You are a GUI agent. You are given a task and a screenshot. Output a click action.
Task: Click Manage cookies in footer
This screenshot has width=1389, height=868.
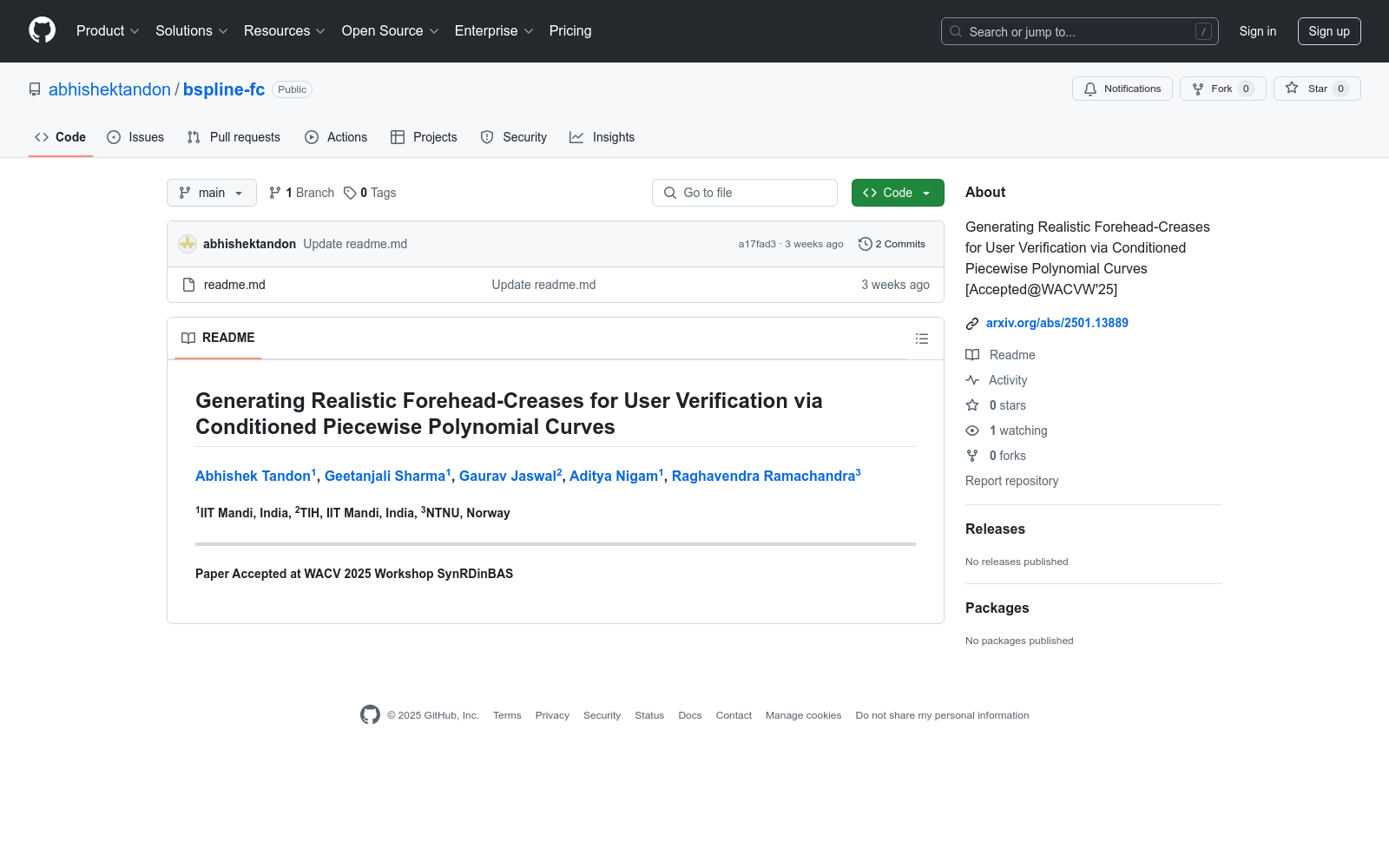(x=803, y=715)
